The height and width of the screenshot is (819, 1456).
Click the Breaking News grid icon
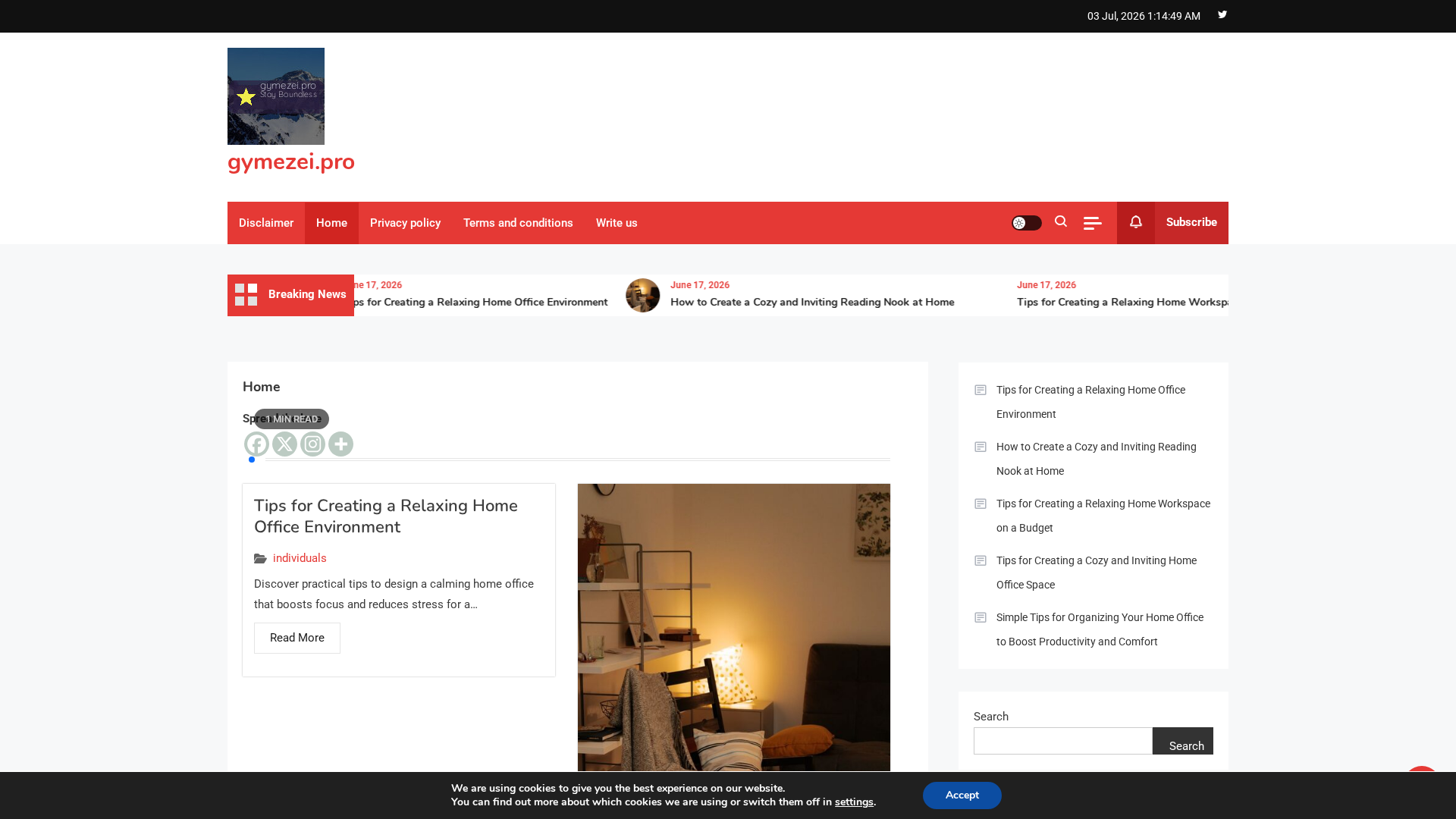coord(246,295)
